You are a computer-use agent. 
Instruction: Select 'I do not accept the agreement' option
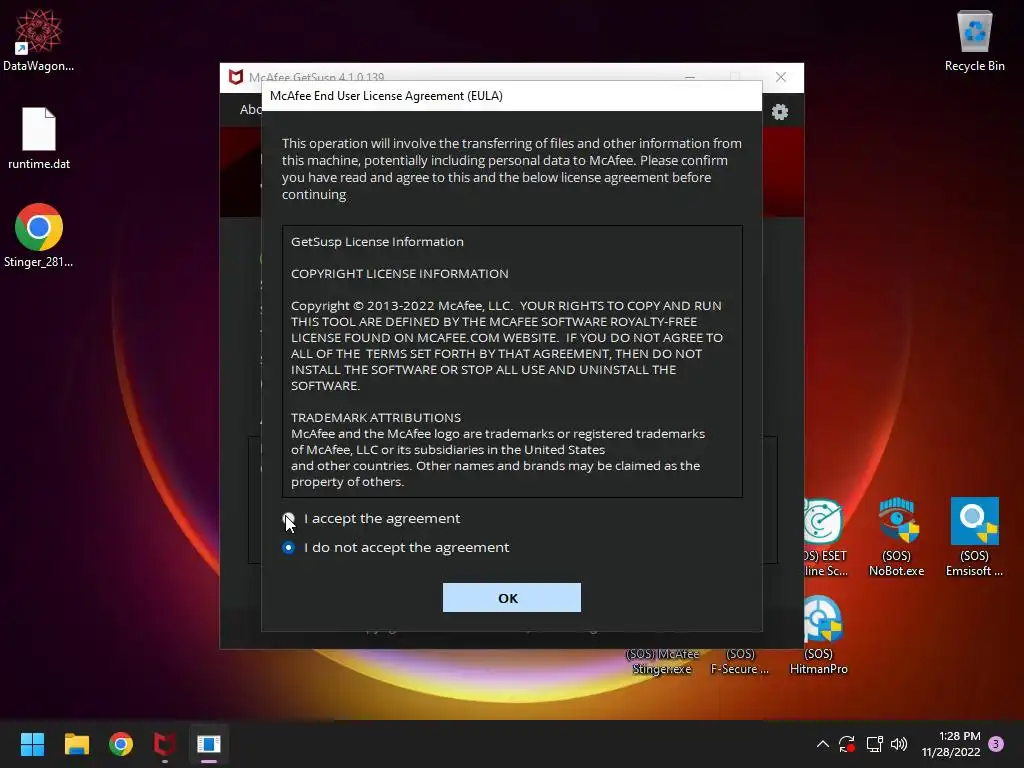click(x=289, y=547)
